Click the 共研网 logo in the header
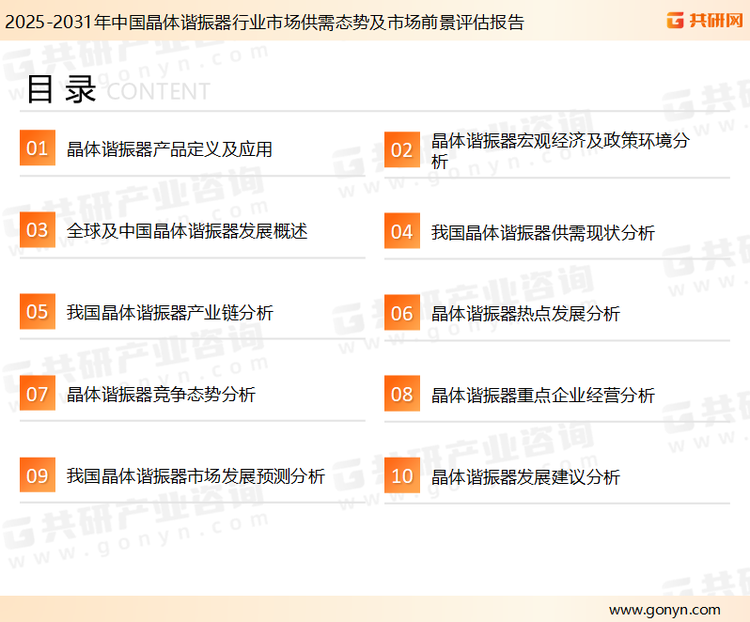 (x=705, y=20)
